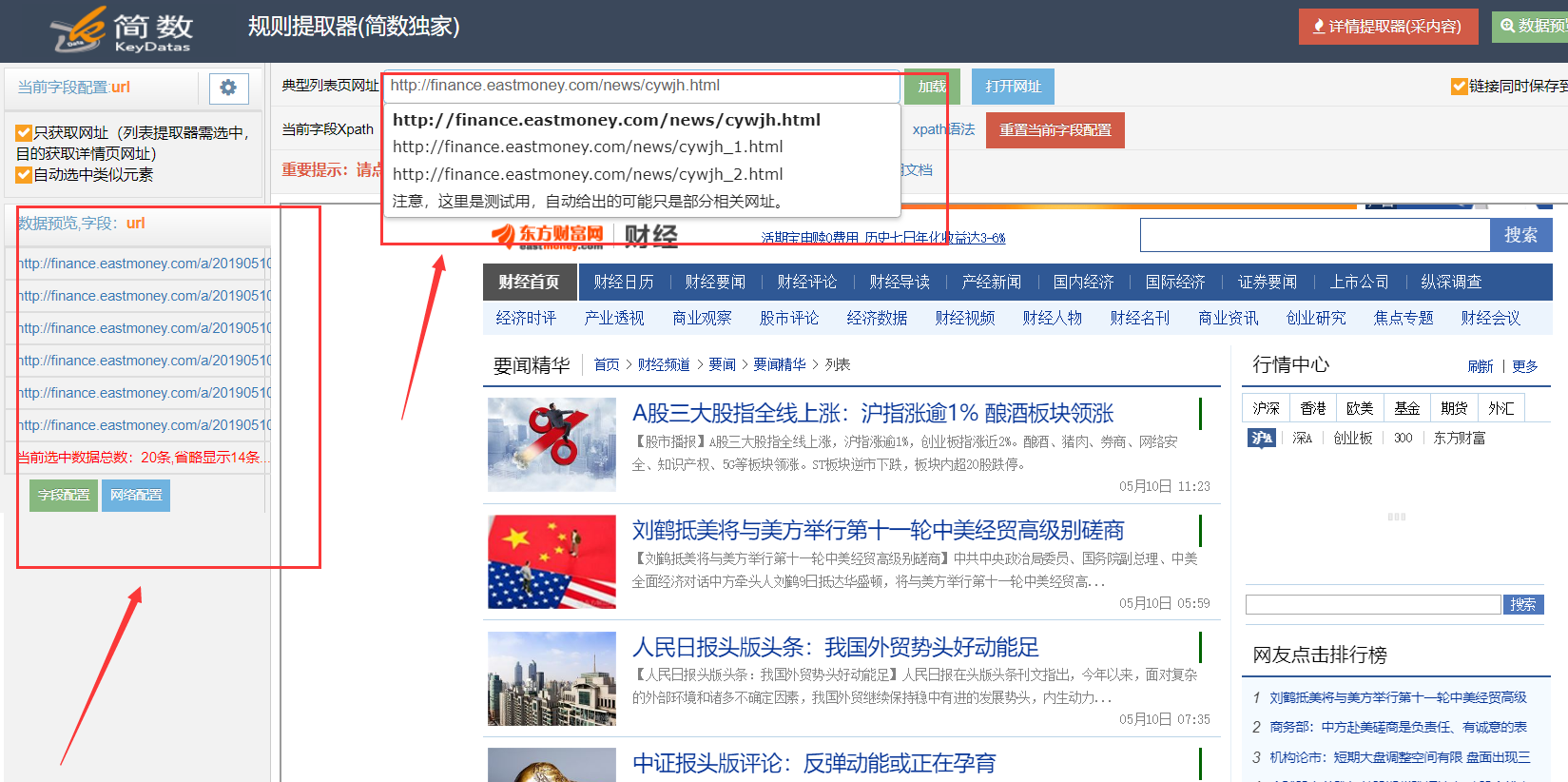Viewport: 1568px width, 782px height.
Task: Click the city skyline article thumbnail
Action: [552, 678]
